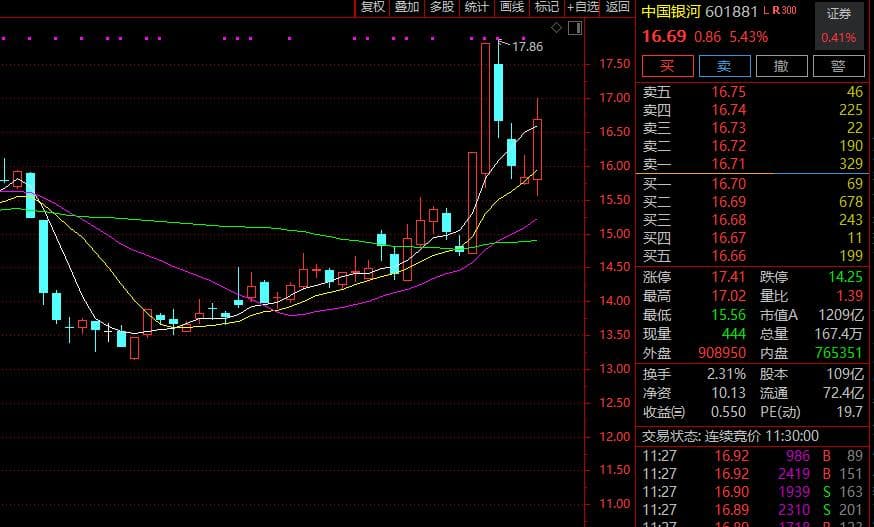Screen dimensions: 874x527
Task: Click the 返回 back button
Action: coord(618,7)
